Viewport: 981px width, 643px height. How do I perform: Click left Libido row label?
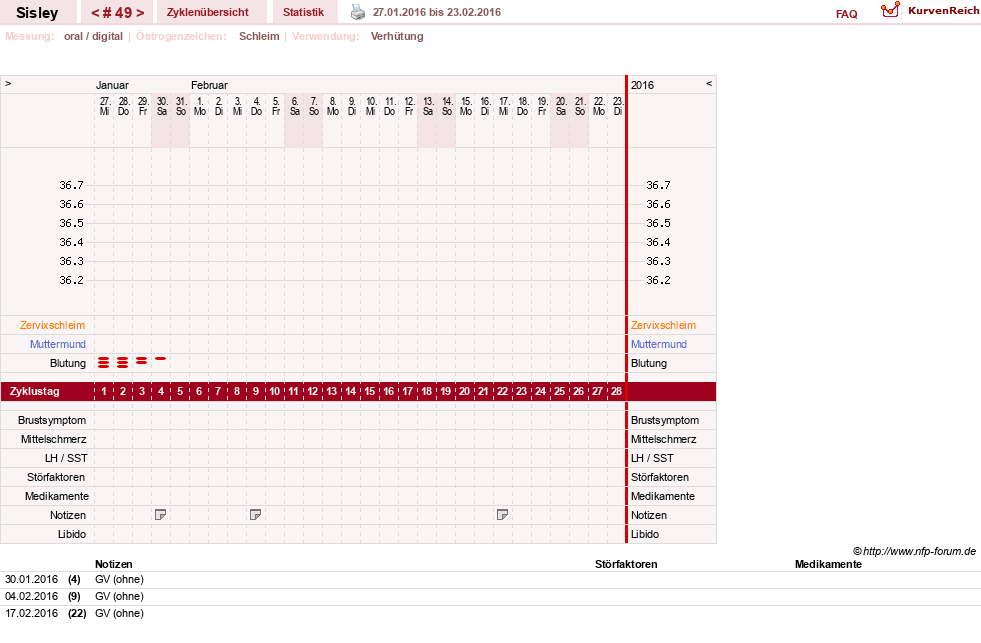[72, 534]
